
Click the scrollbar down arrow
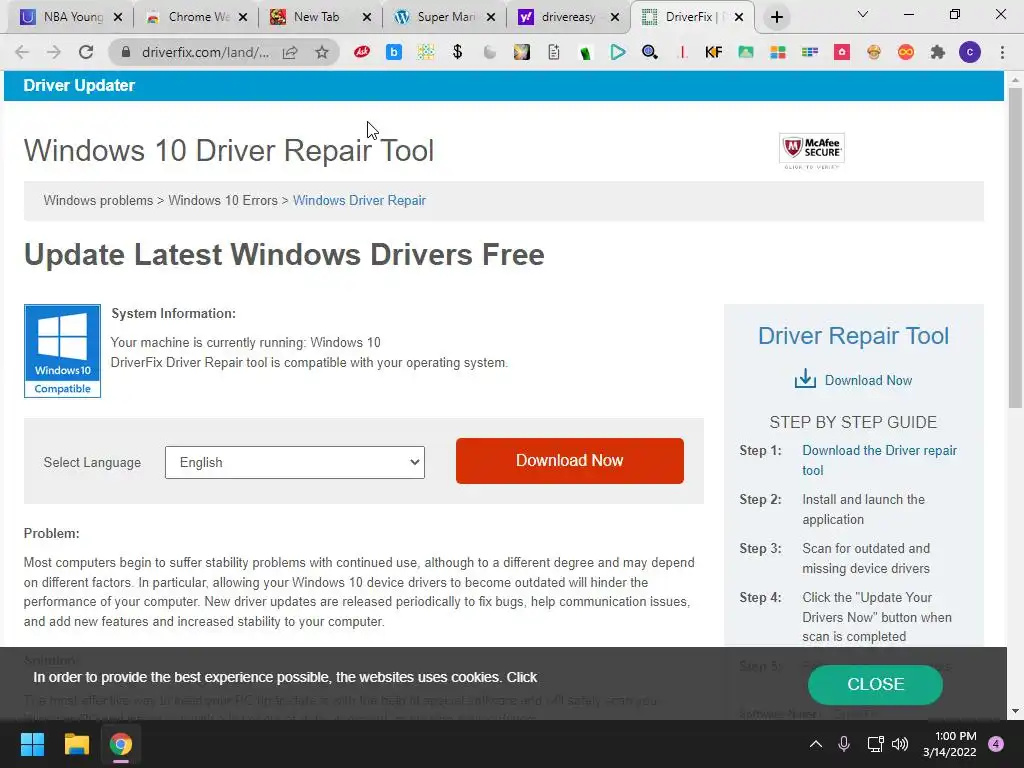[x=1015, y=711]
